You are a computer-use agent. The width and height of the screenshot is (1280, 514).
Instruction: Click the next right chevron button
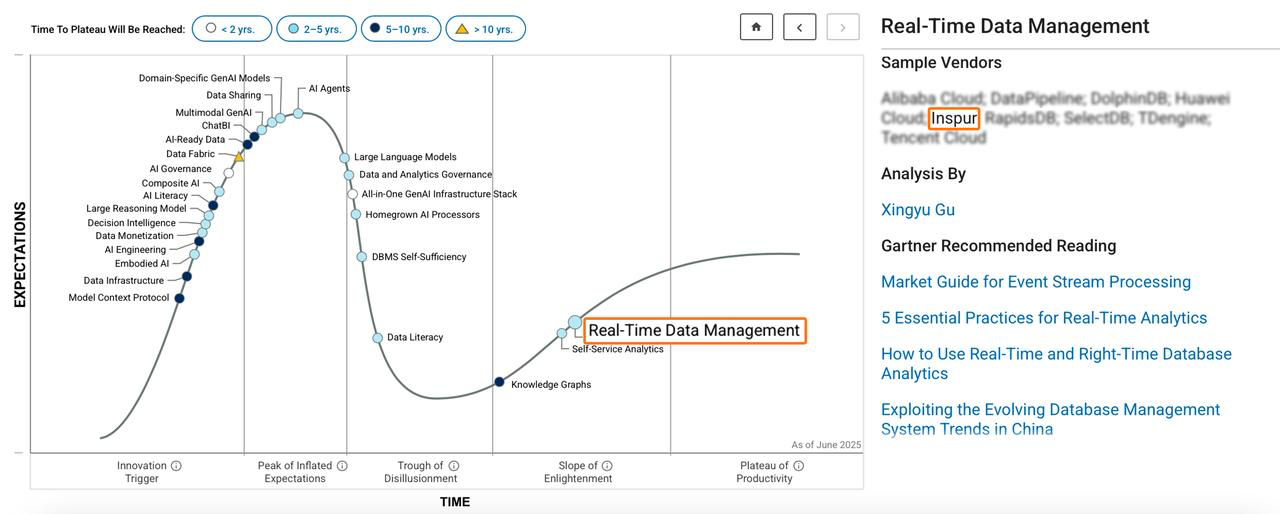pos(843,28)
